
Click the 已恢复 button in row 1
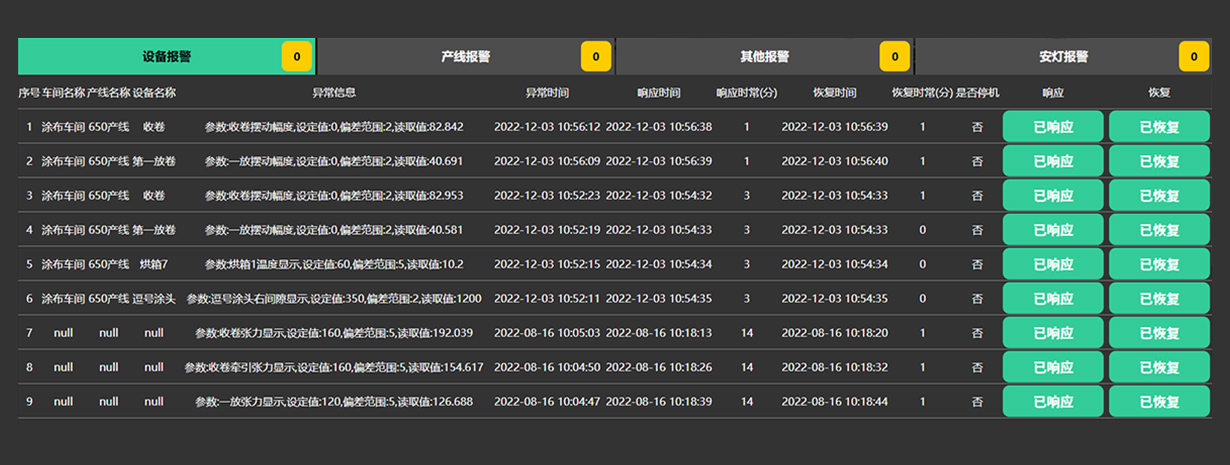[x=1159, y=127]
